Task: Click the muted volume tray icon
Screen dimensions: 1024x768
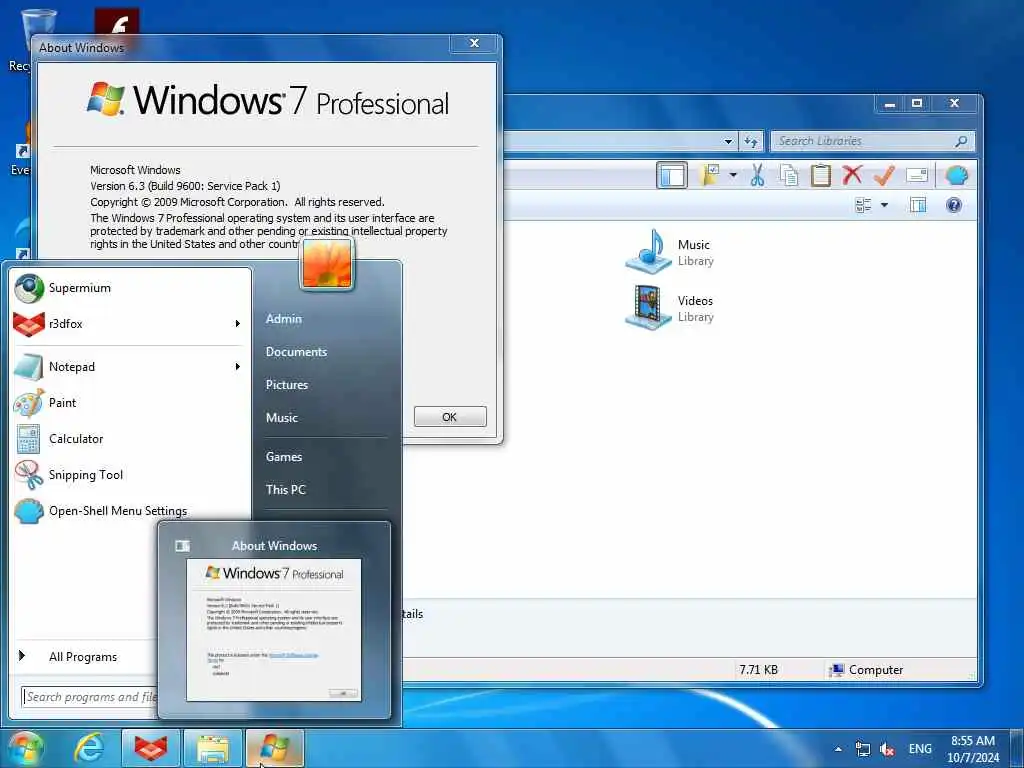Action: 887,749
